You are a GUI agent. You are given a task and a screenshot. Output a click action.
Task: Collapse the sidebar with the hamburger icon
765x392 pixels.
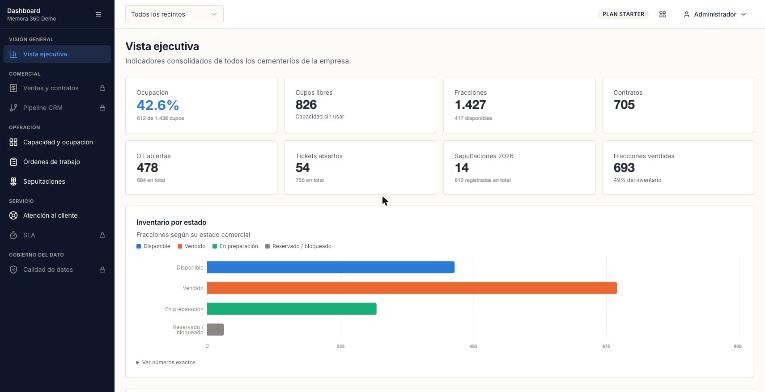pyautogui.click(x=99, y=15)
